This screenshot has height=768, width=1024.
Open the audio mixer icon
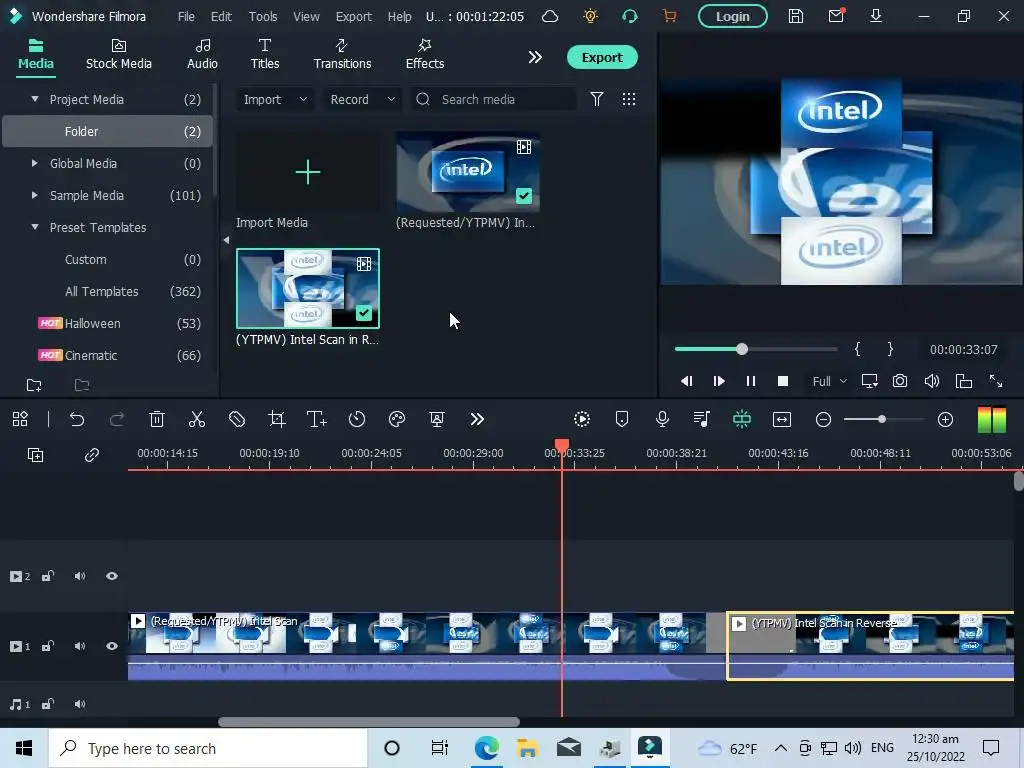pos(702,419)
